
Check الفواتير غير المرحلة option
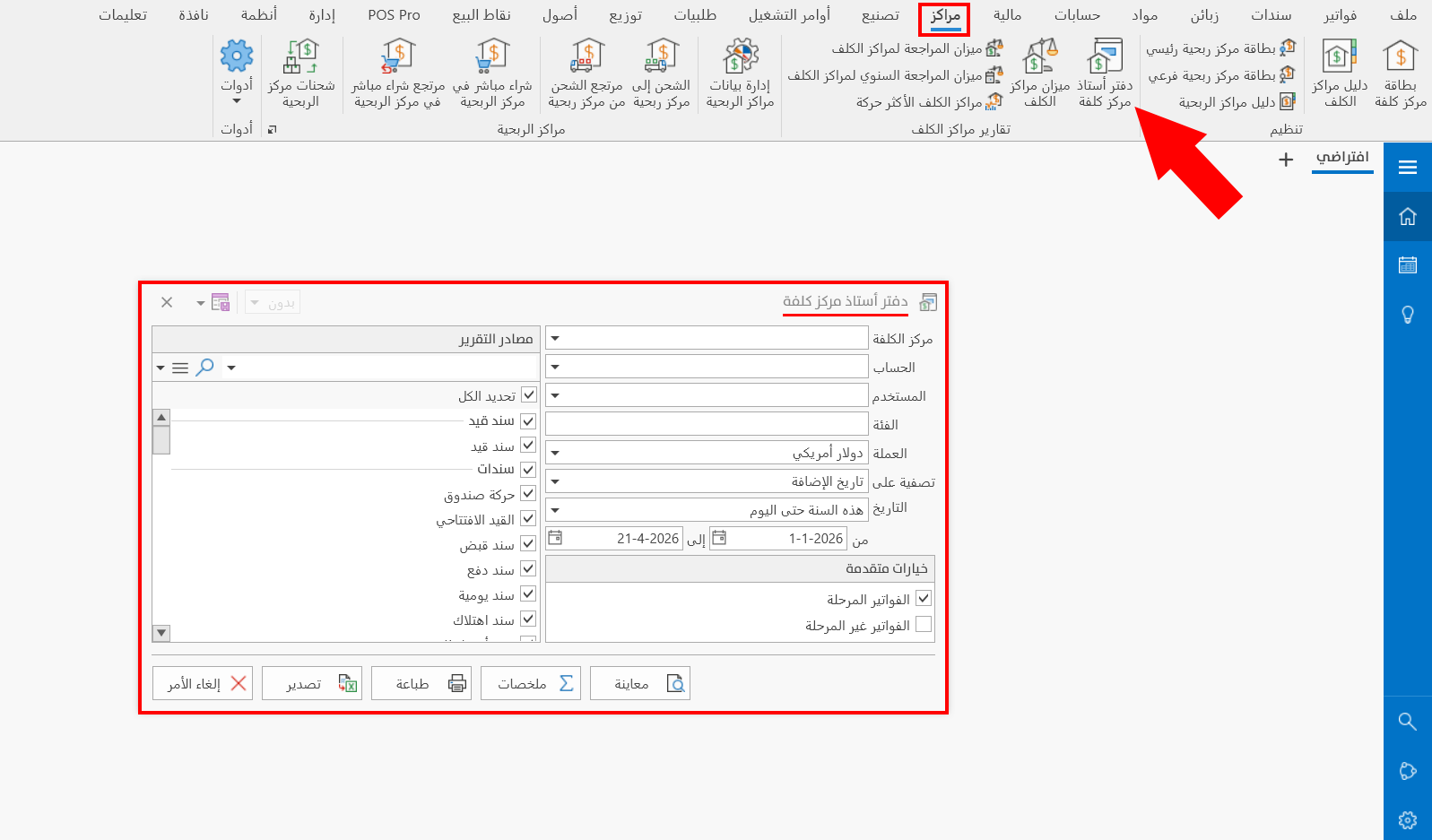[x=924, y=624]
